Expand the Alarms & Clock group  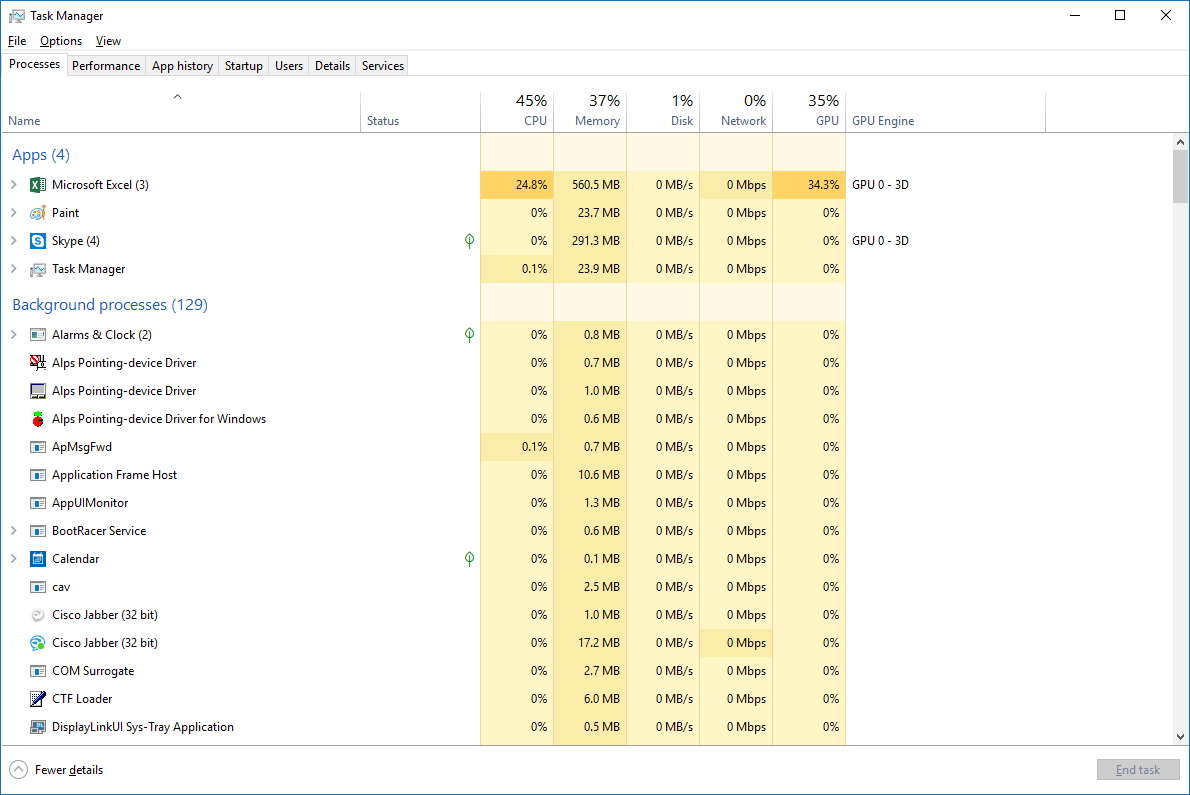(x=14, y=335)
